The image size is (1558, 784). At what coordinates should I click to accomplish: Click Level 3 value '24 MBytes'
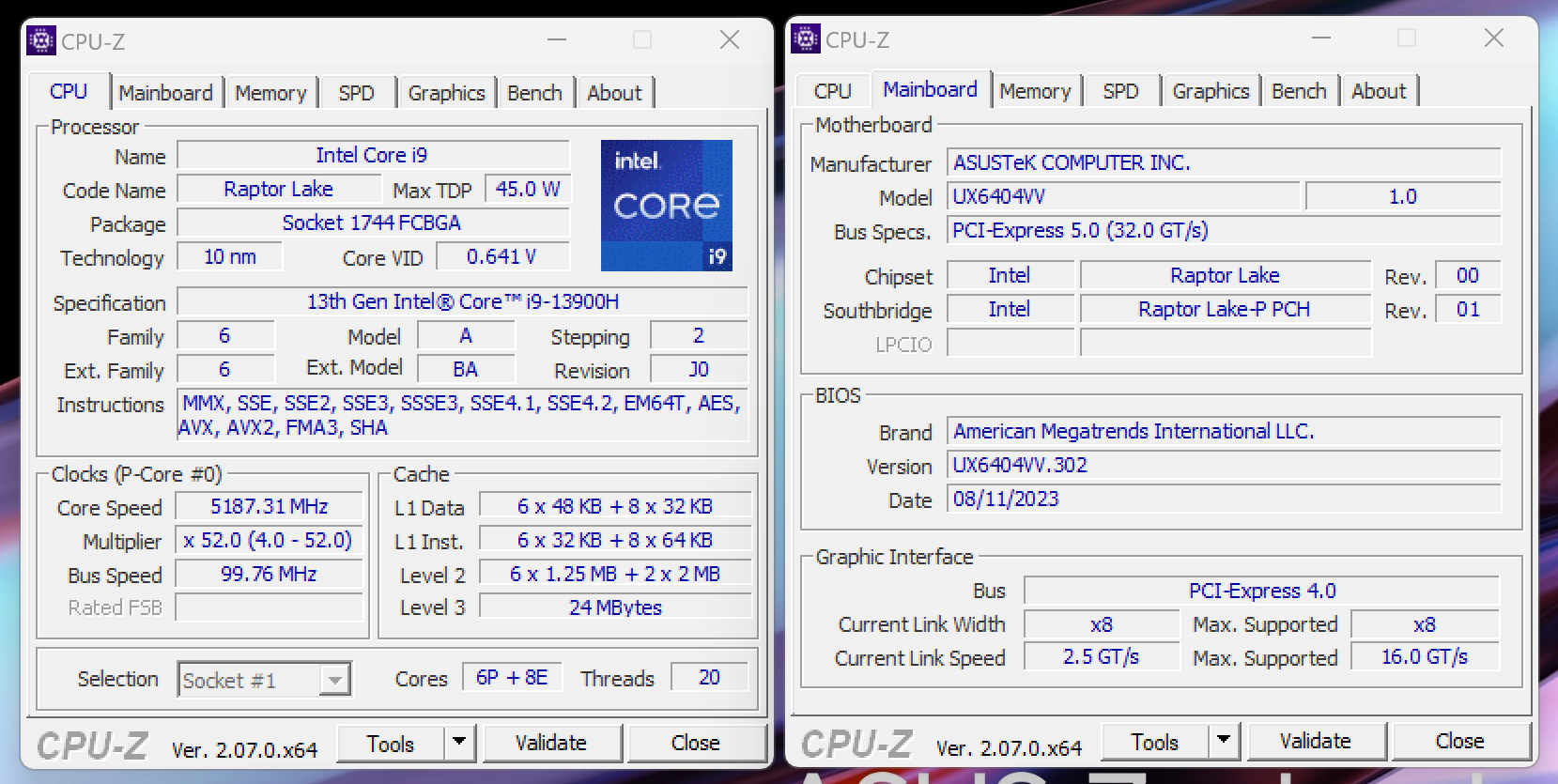point(615,607)
